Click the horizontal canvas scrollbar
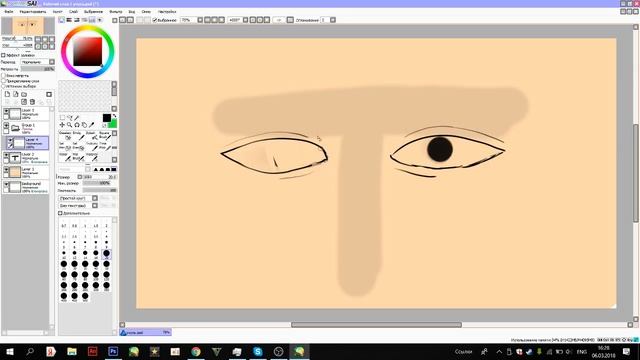Screen dimensions: 640x360 point(376,325)
